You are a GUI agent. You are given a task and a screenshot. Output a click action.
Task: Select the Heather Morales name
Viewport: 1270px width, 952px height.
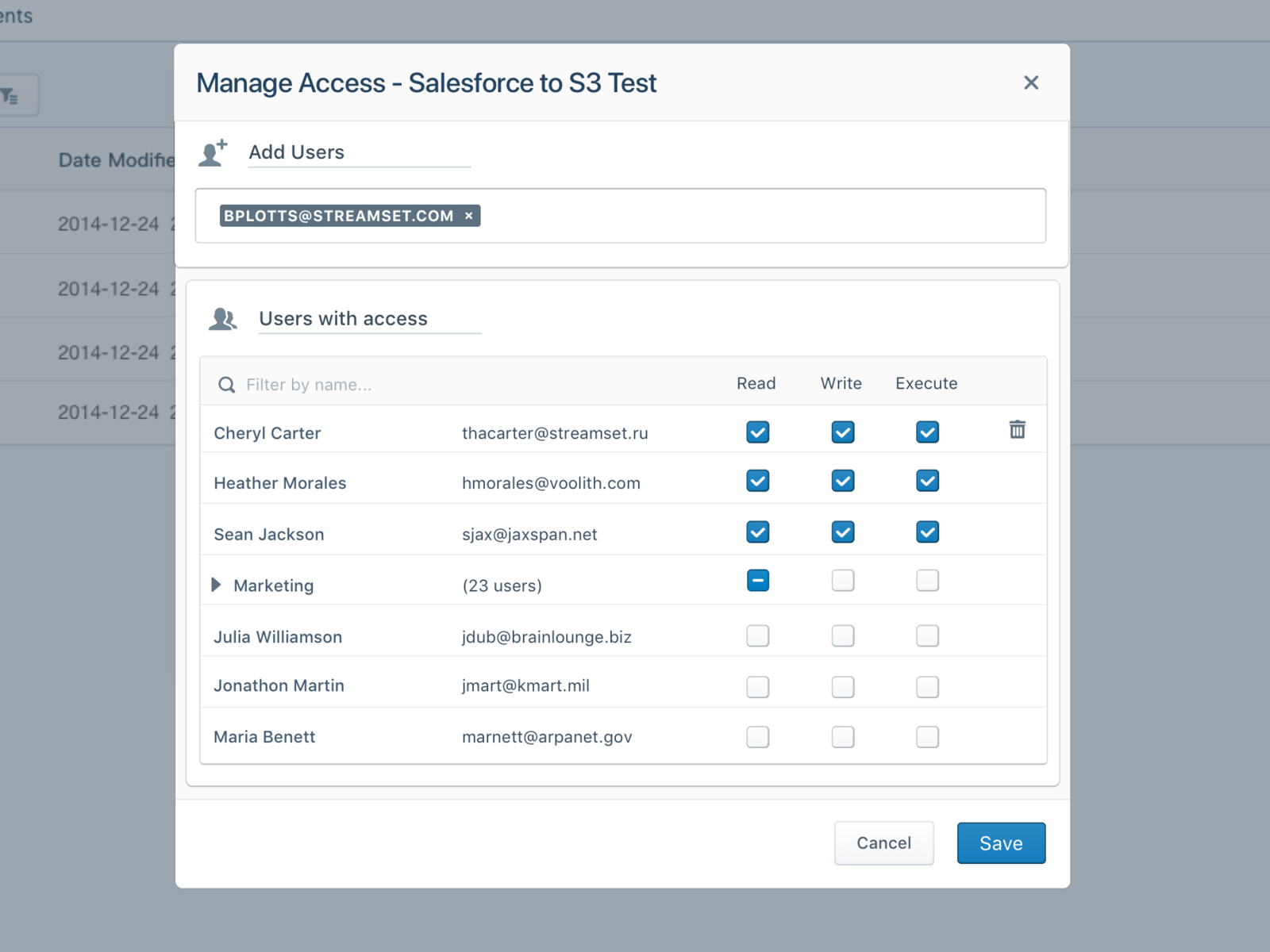point(280,483)
